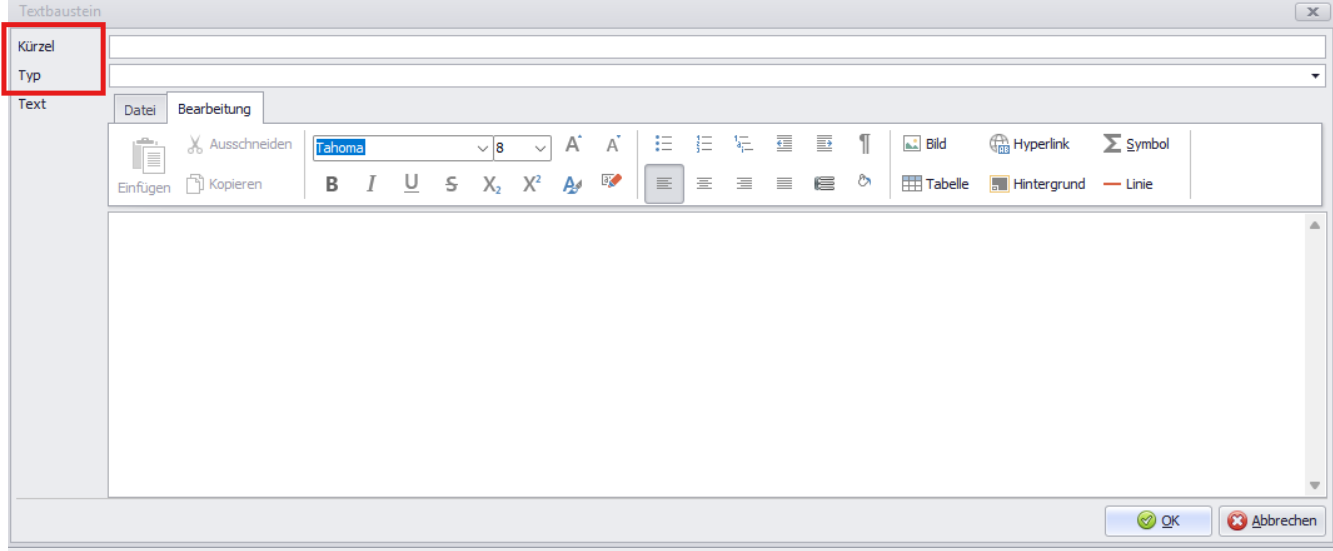Open the font name dropdown
This screenshot has width=1333, height=551.
tap(481, 148)
